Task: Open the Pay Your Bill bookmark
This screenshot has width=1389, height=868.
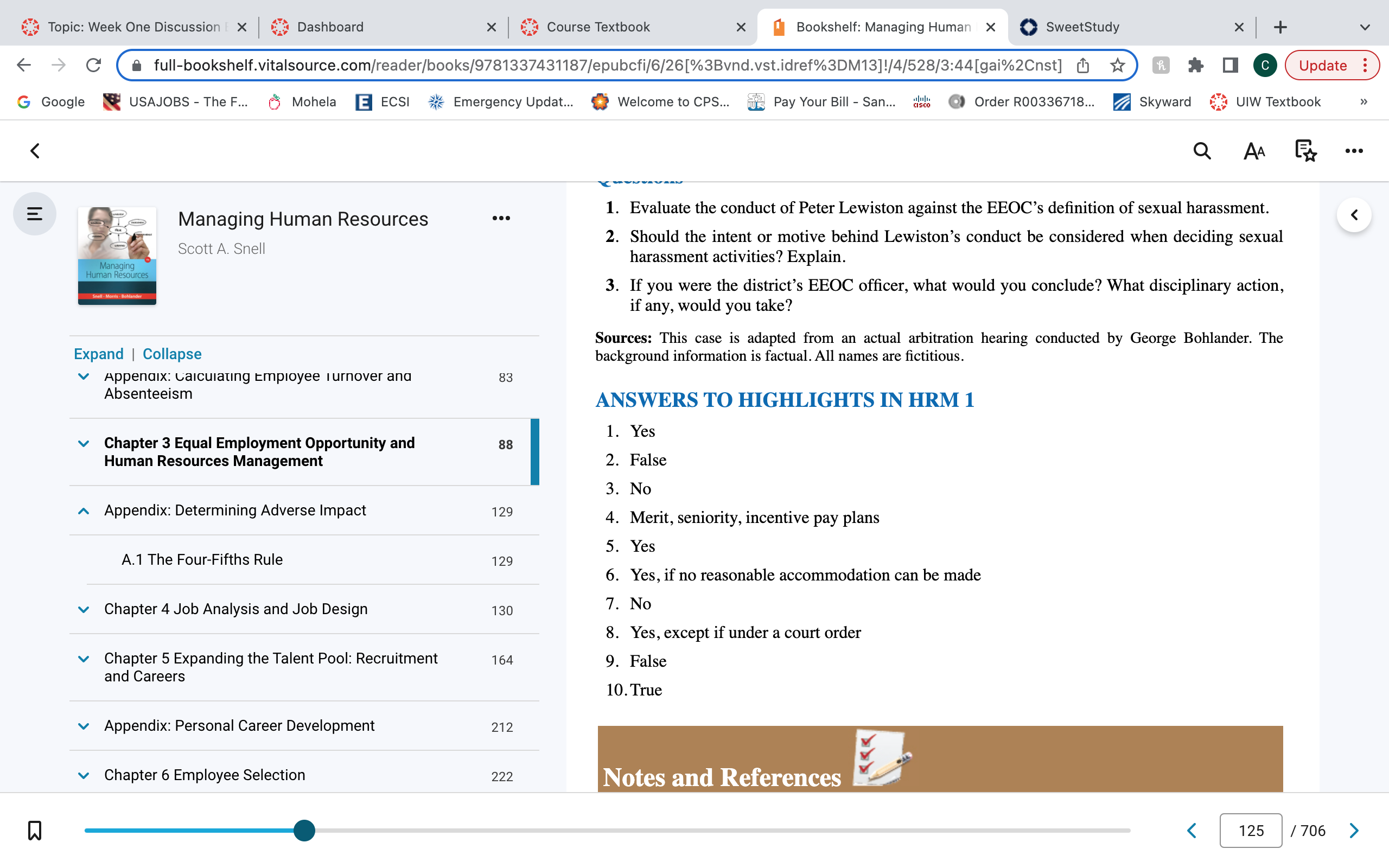Action: pyautogui.click(x=821, y=101)
